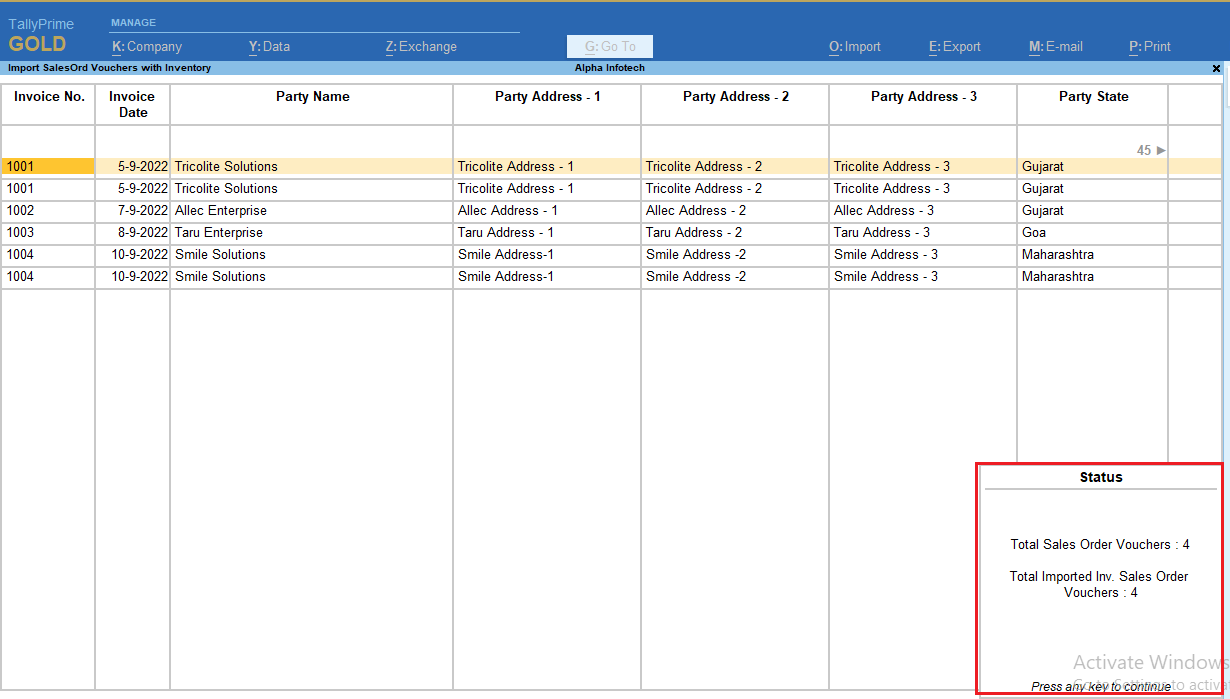The height and width of the screenshot is (699, 1230).
Task: Close the Import SalesOrd Vouchers screen
Action: tap(1216, 68)
